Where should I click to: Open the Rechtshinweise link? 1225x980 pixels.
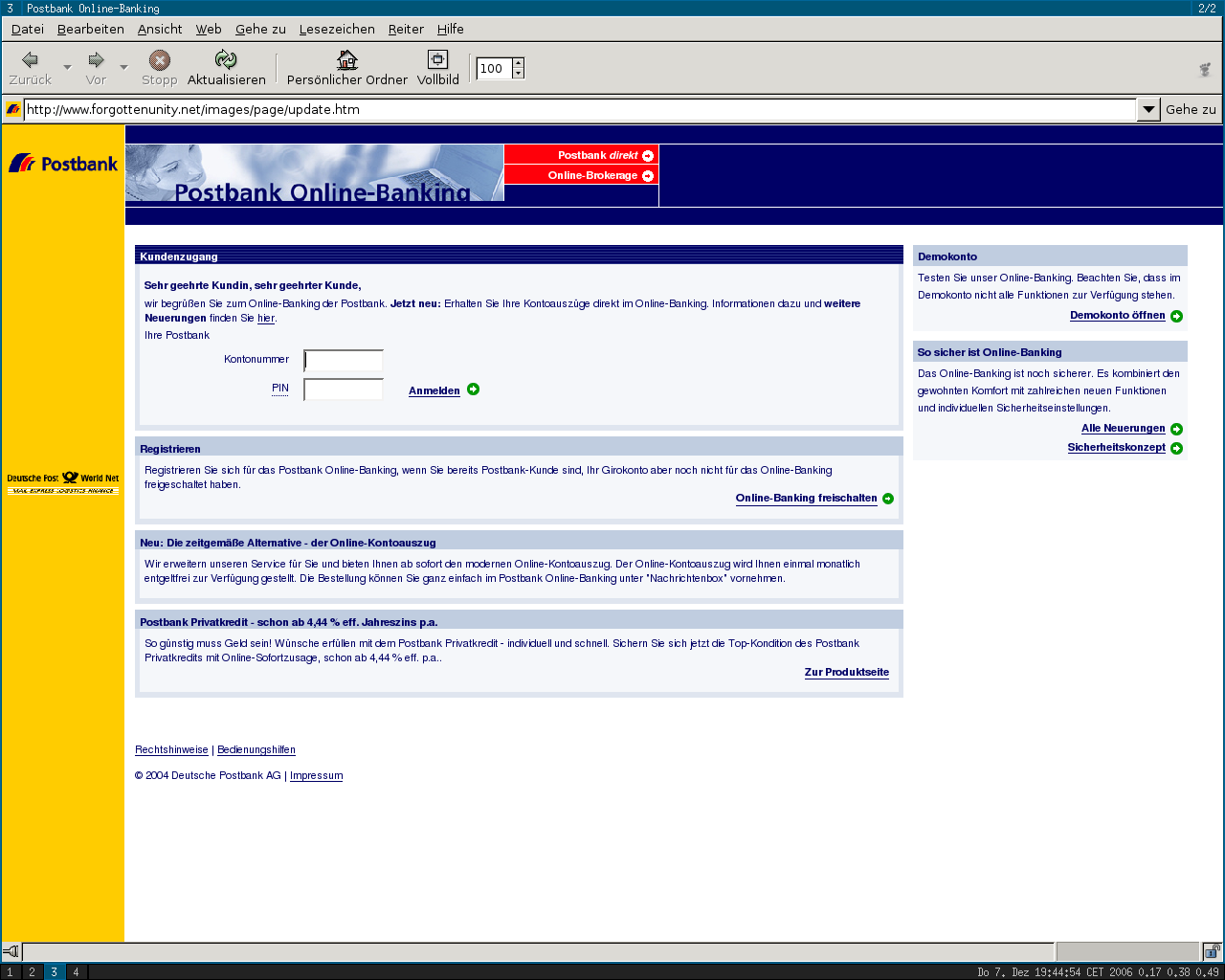pos(171,750)
